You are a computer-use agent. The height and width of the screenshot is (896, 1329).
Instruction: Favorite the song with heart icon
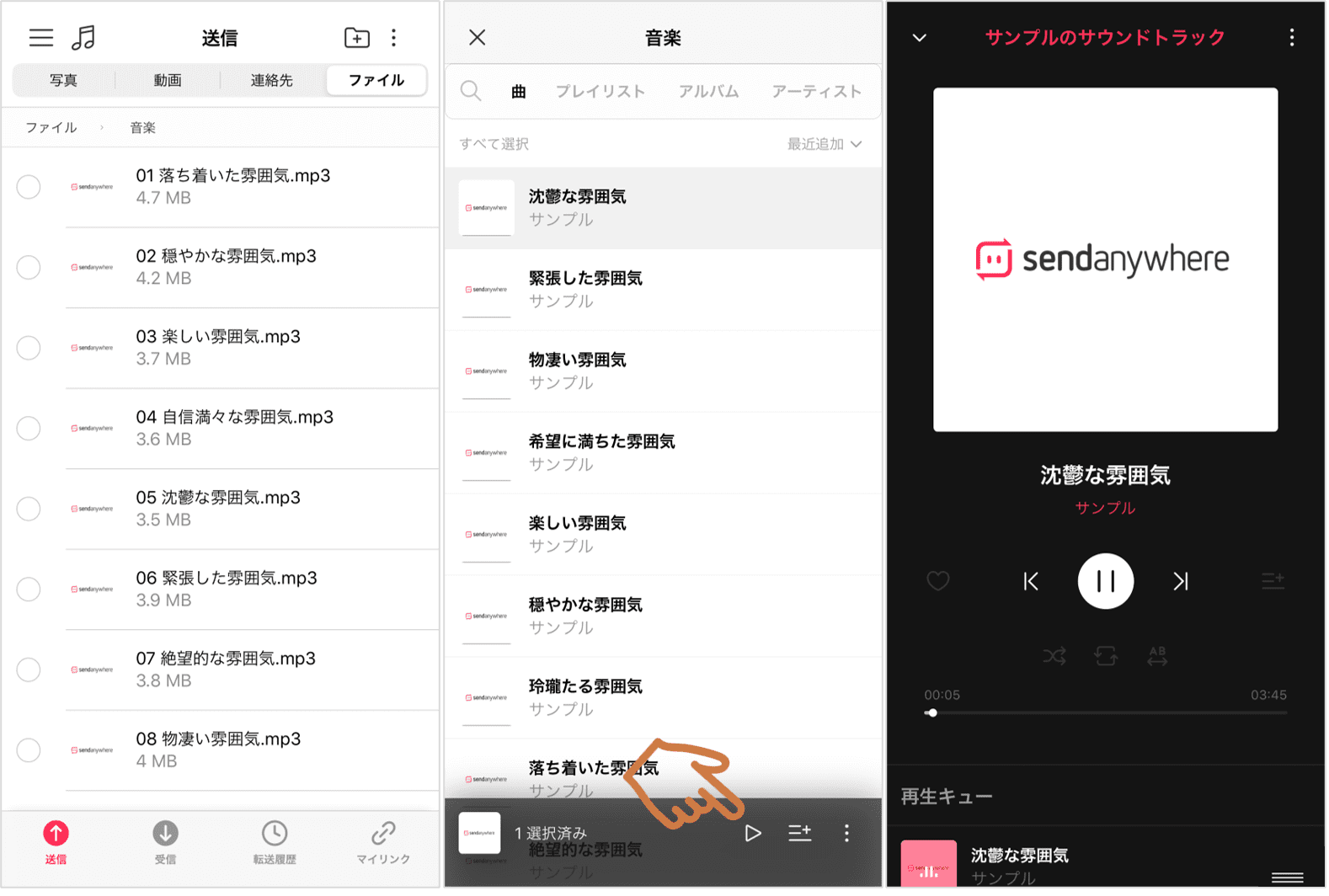938,582
